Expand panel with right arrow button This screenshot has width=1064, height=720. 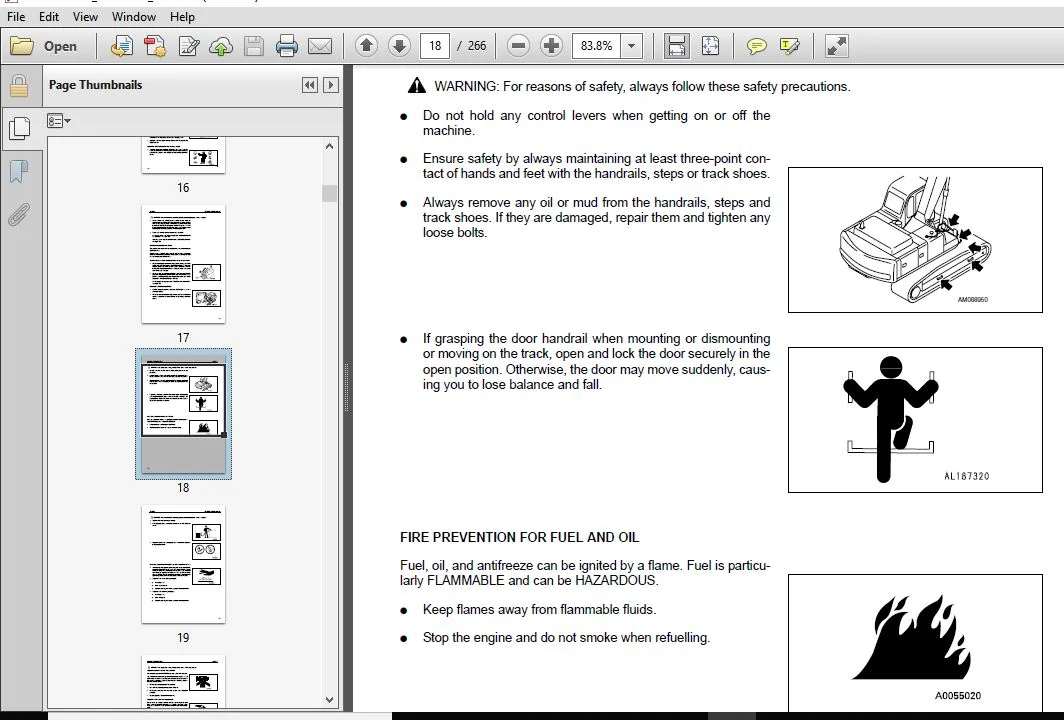click(x=330, y=85)
